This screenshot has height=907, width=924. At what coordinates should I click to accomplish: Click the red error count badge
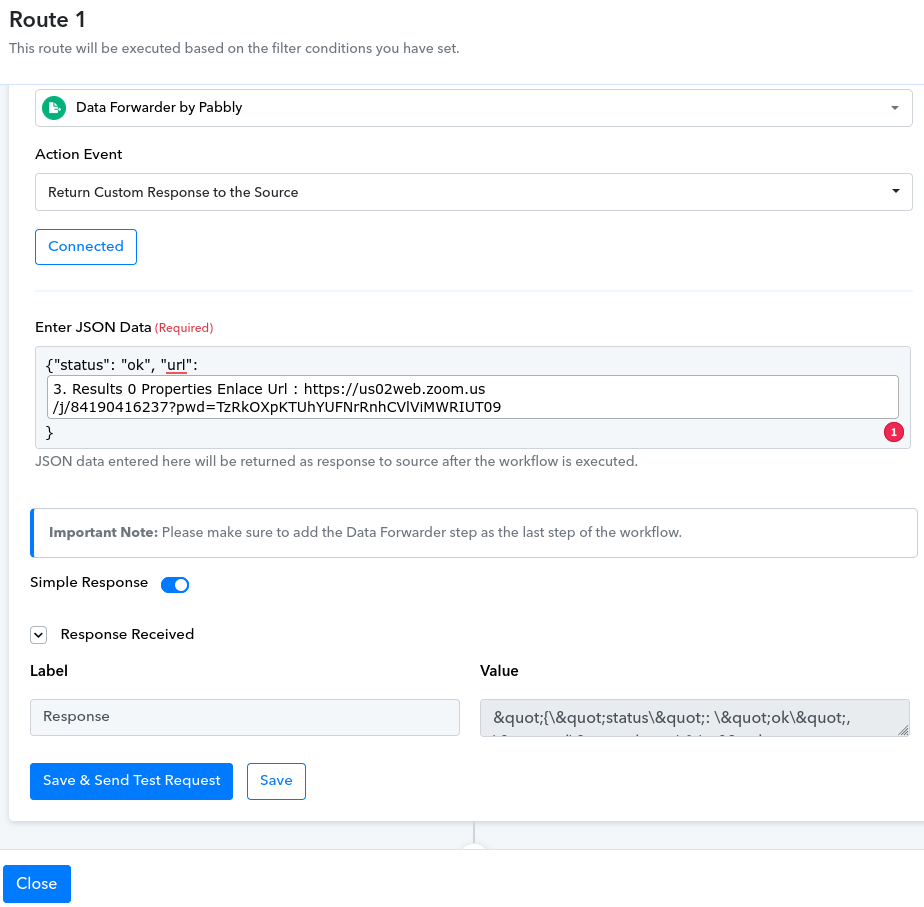[893, 433]
